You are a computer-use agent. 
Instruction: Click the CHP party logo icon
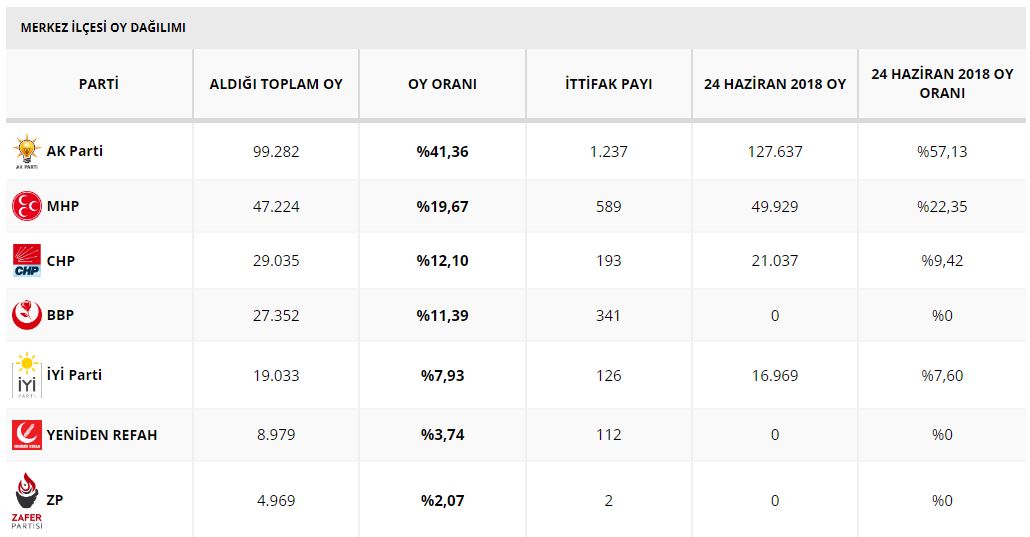click(25, 261)
